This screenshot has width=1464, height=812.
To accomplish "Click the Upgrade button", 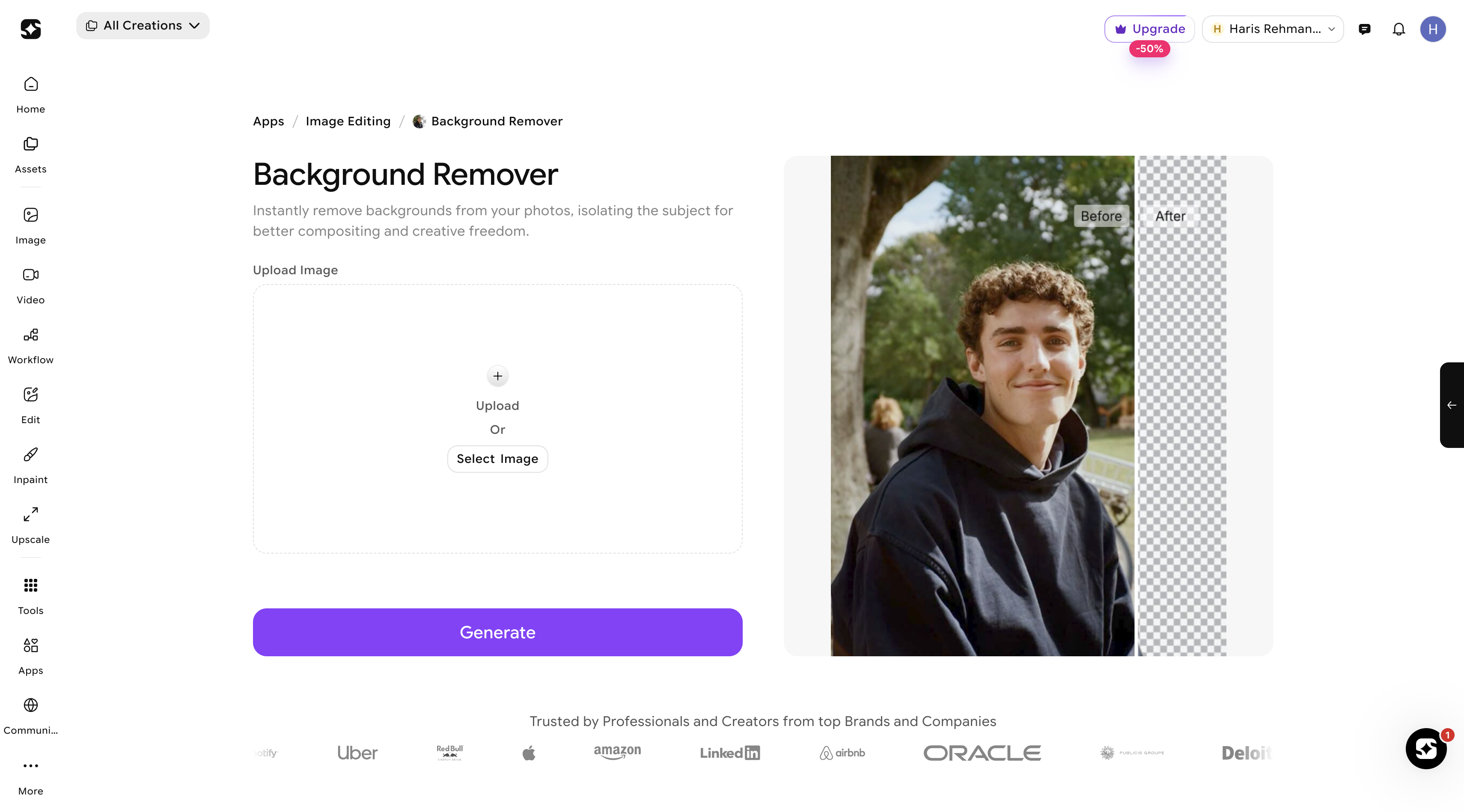I will coord(1149,29).
